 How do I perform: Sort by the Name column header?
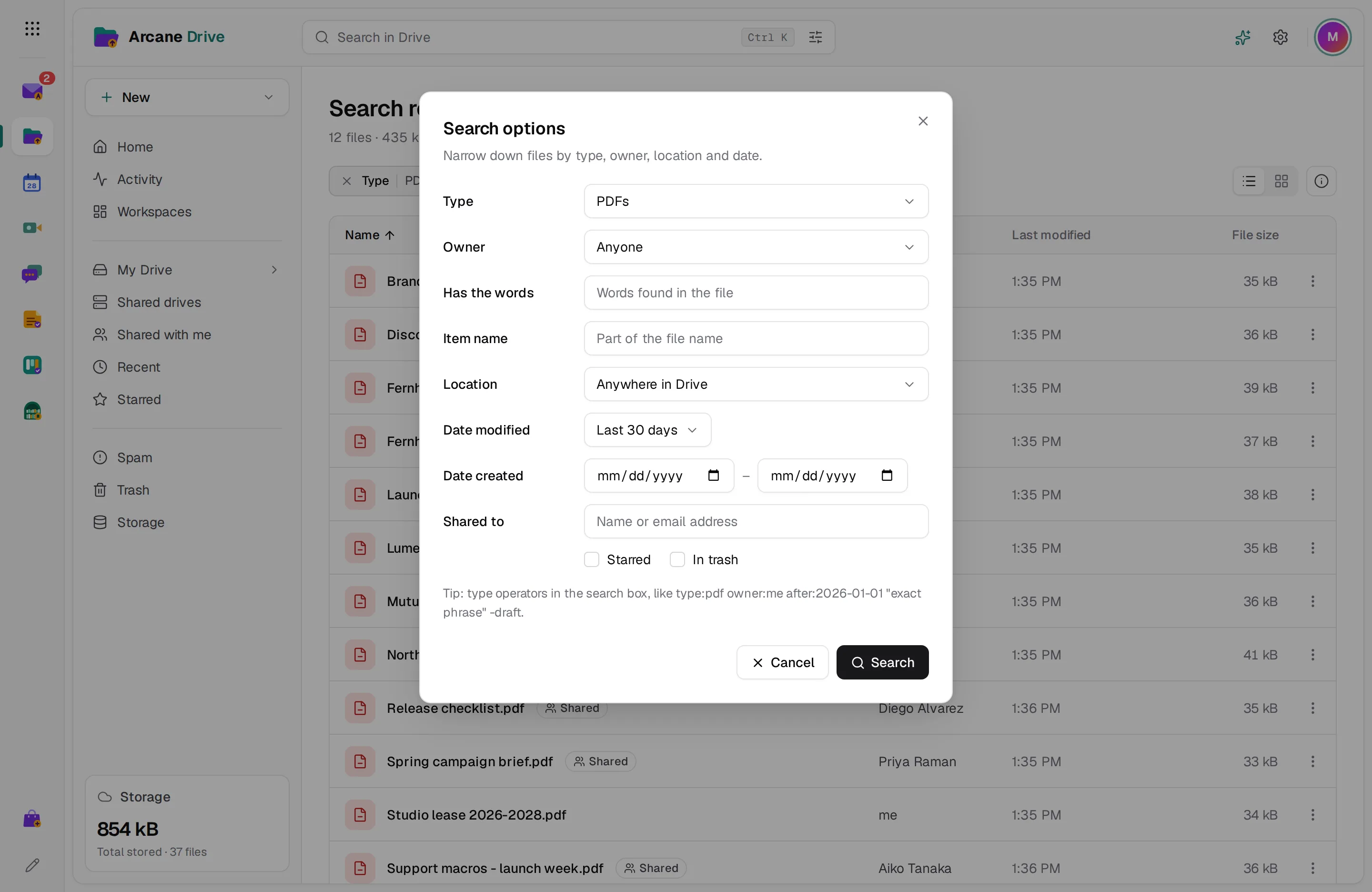[370, 235]
